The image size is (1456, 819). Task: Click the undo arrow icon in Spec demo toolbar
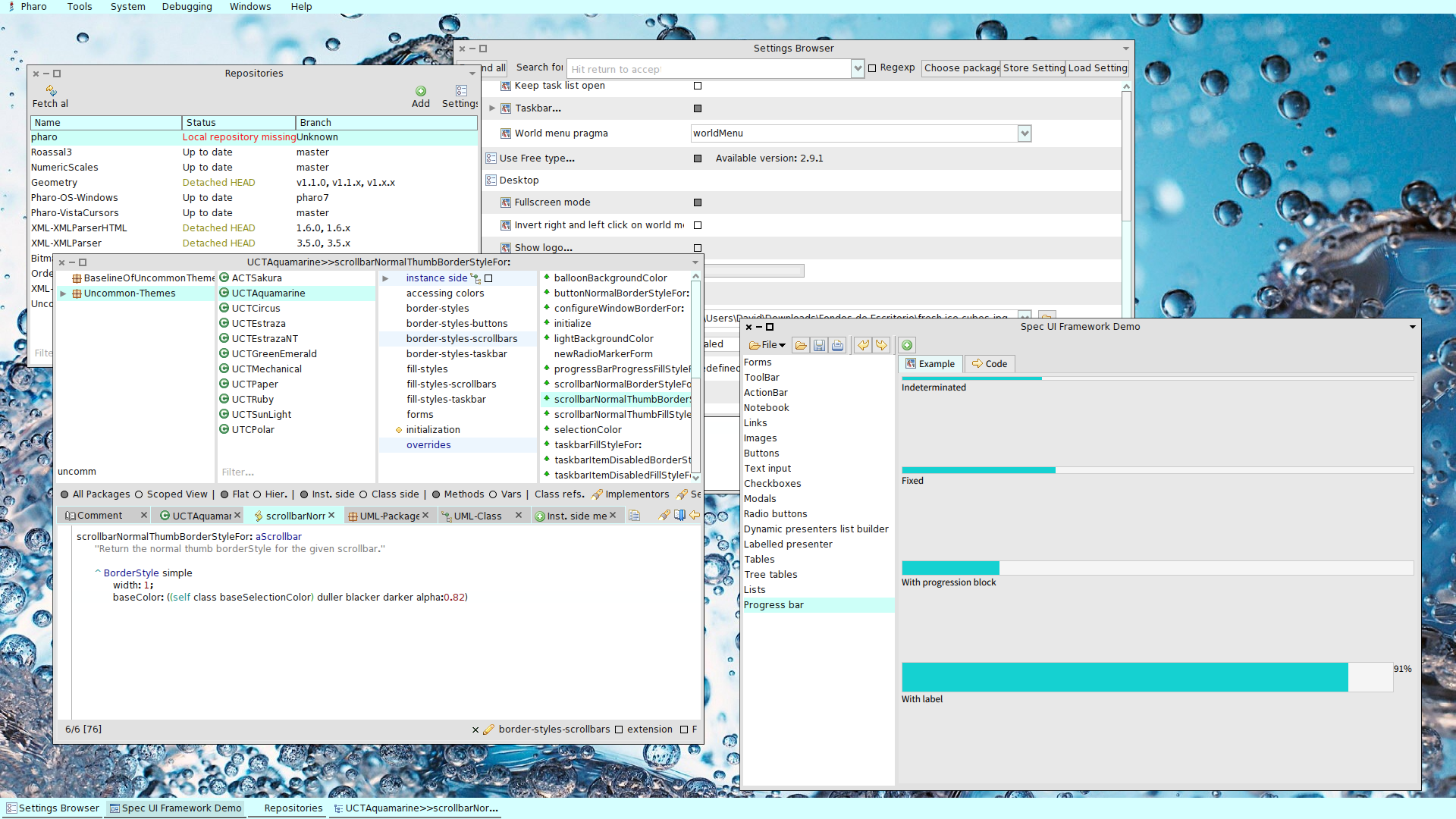[x=863, y=346]
